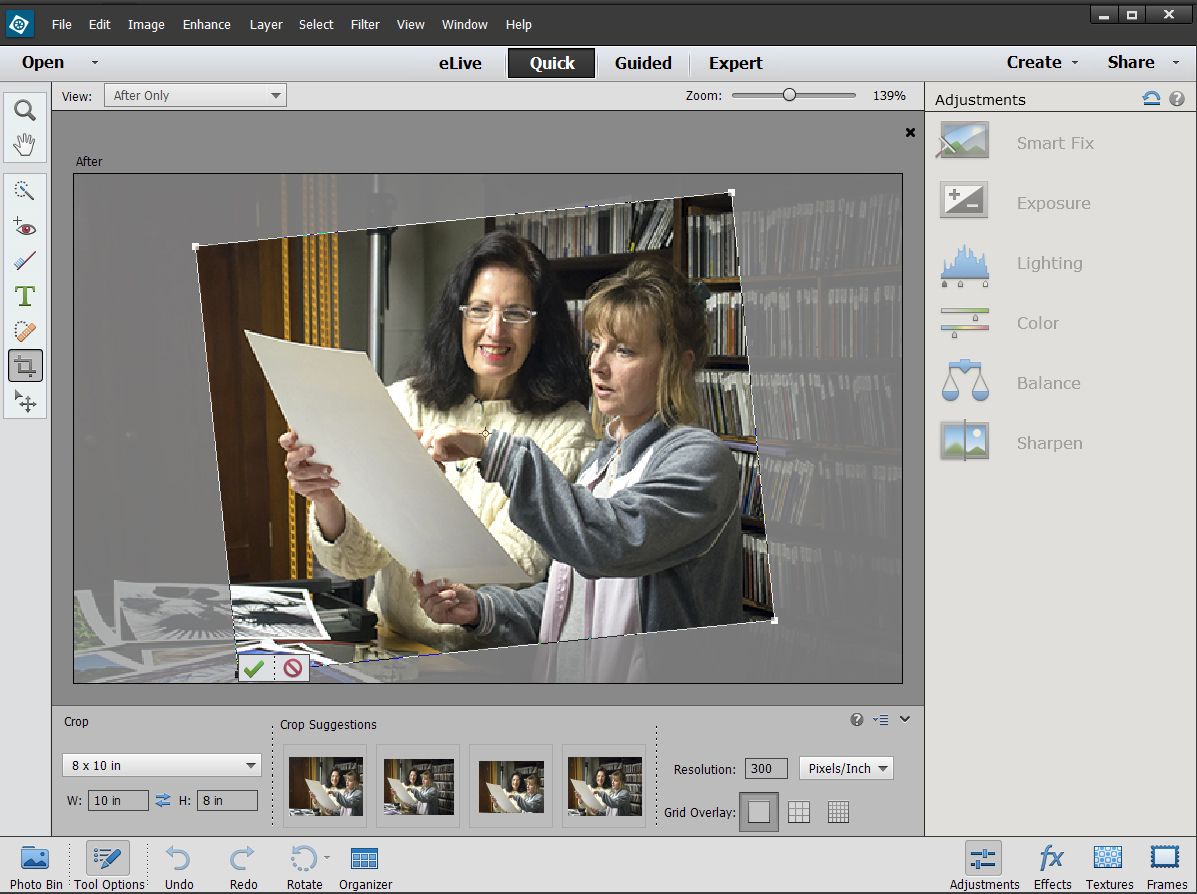Open the Effects panel
Viewport: 1197px width, 894px height.
[1051, 864]
